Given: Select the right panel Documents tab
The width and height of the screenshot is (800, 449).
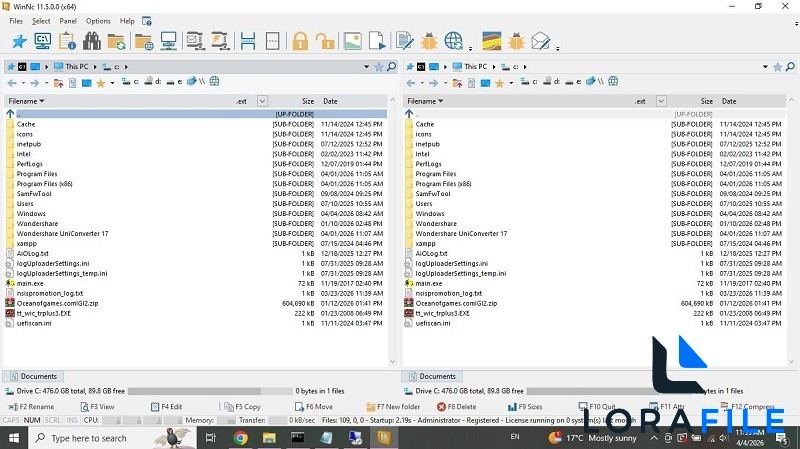Looking at the screenshot, I should tap(432, 377).
